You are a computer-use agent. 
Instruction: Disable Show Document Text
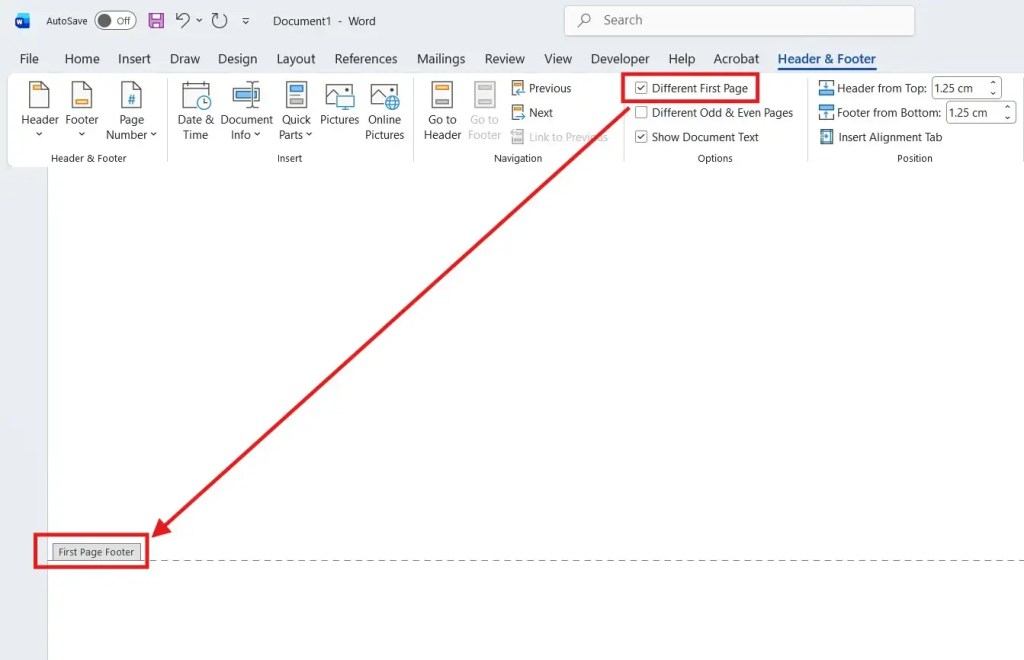[640, 137]
